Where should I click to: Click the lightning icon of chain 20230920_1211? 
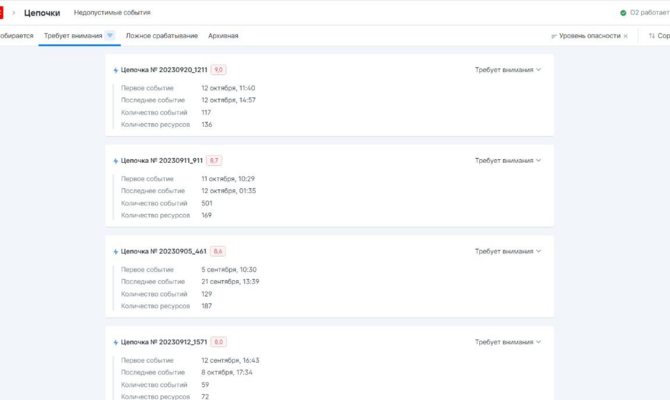click(116, 71)
